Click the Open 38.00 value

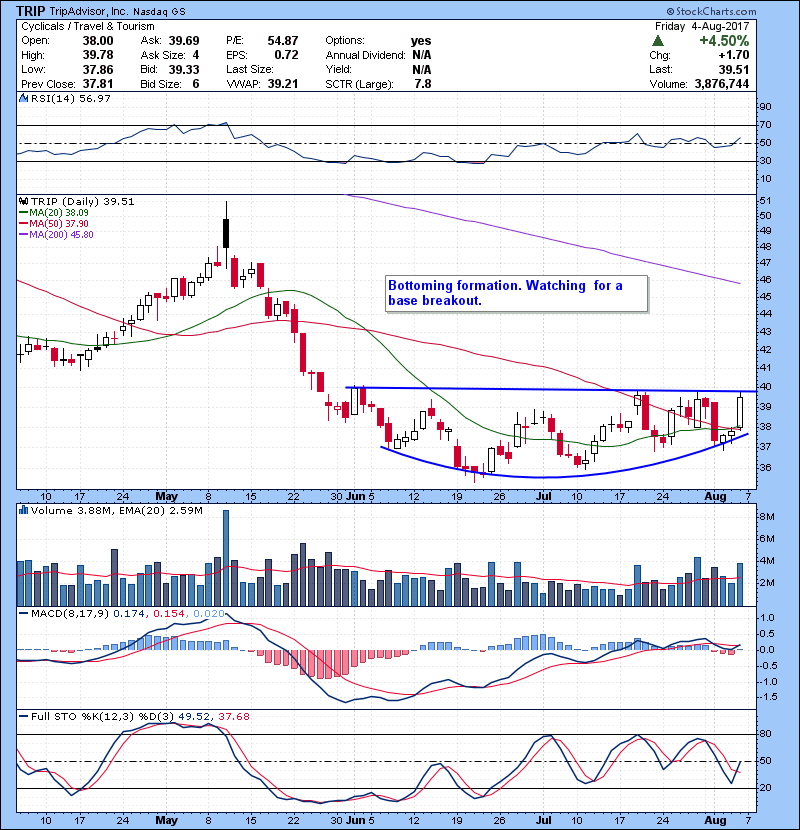(x=98, y=41)
